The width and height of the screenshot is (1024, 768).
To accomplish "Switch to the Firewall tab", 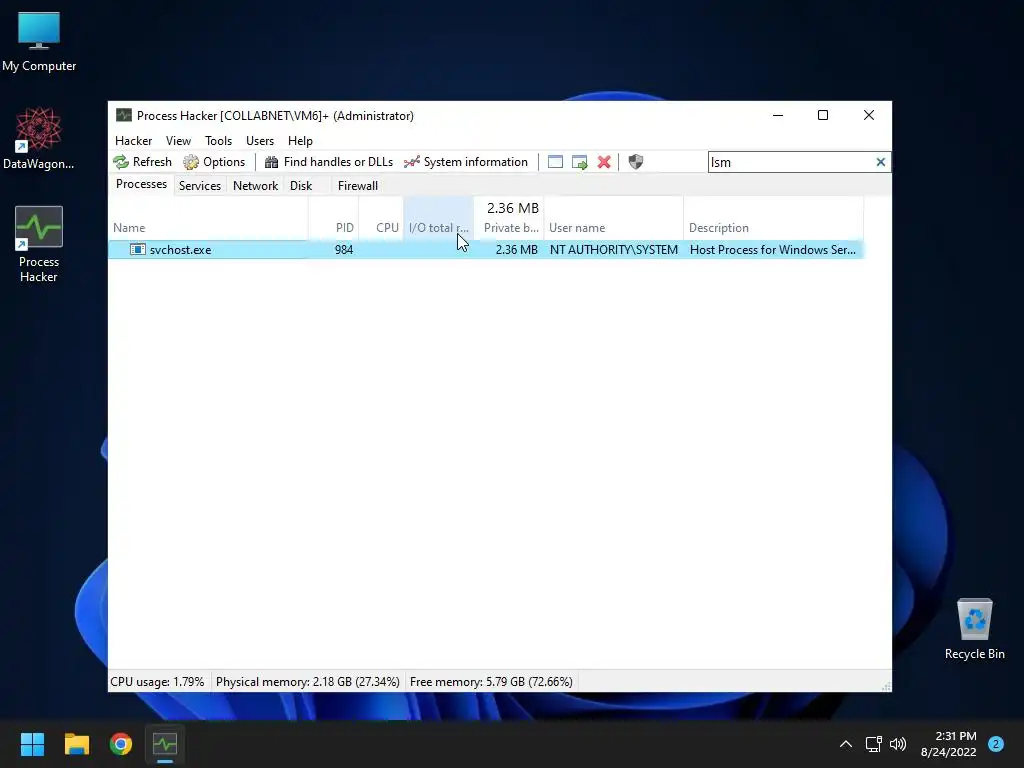I will click(357, 185).
